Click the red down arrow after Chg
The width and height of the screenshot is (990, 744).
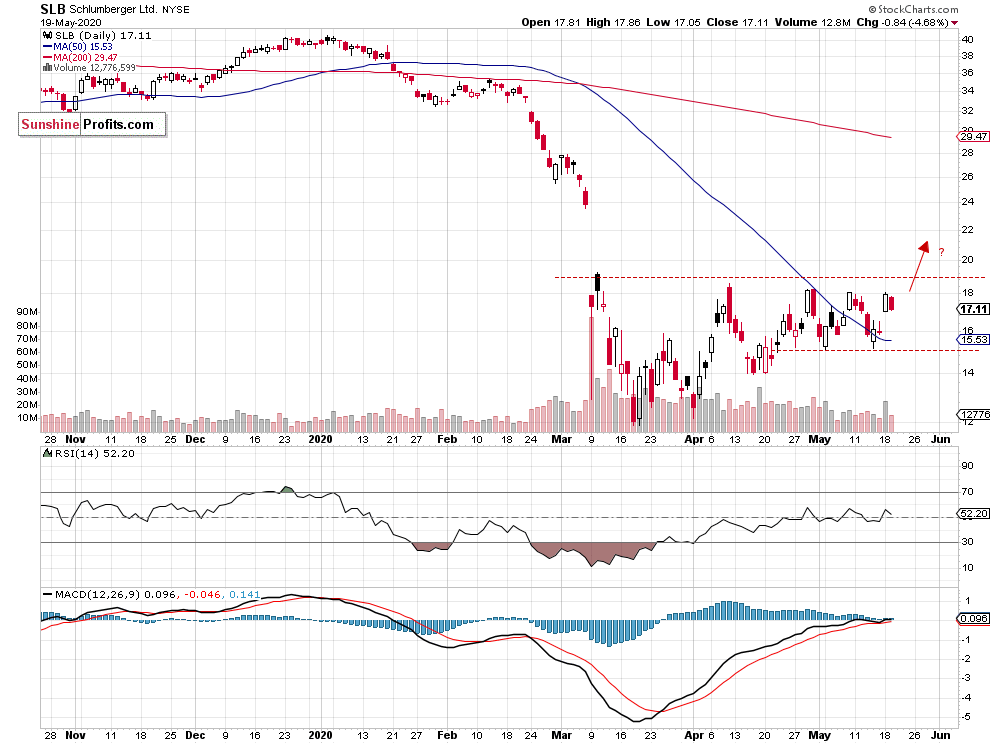click(954, 23)
